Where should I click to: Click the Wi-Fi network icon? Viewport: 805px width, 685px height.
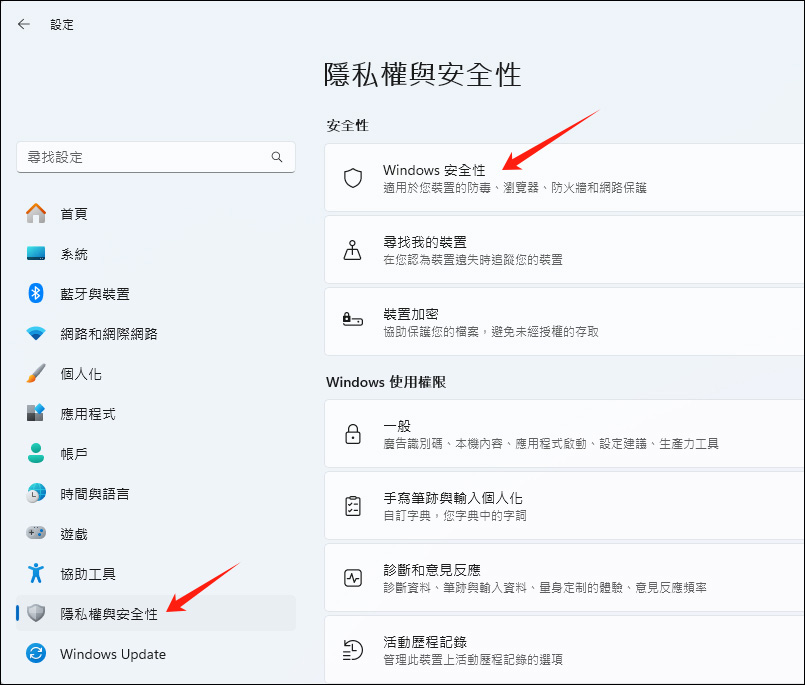pos(36,333)
